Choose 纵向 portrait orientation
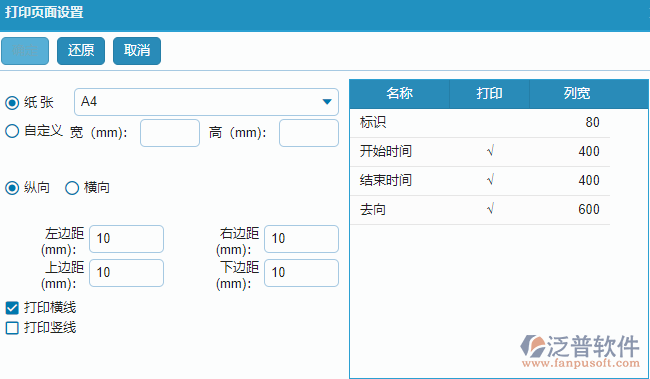The image size is (650, 379). pos(12,188)
